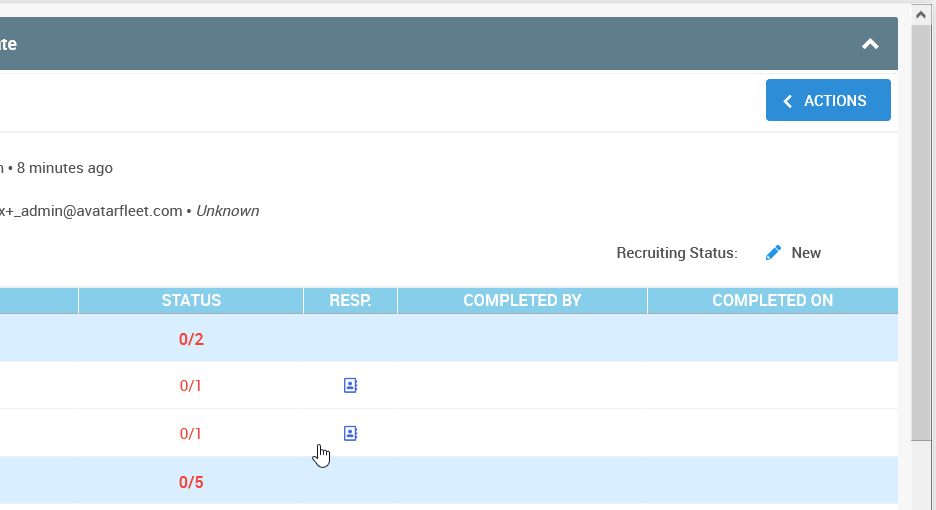Click the RESP. column header
The height and width of the screenshot is (510, 936).
click(x=350, y=300)
